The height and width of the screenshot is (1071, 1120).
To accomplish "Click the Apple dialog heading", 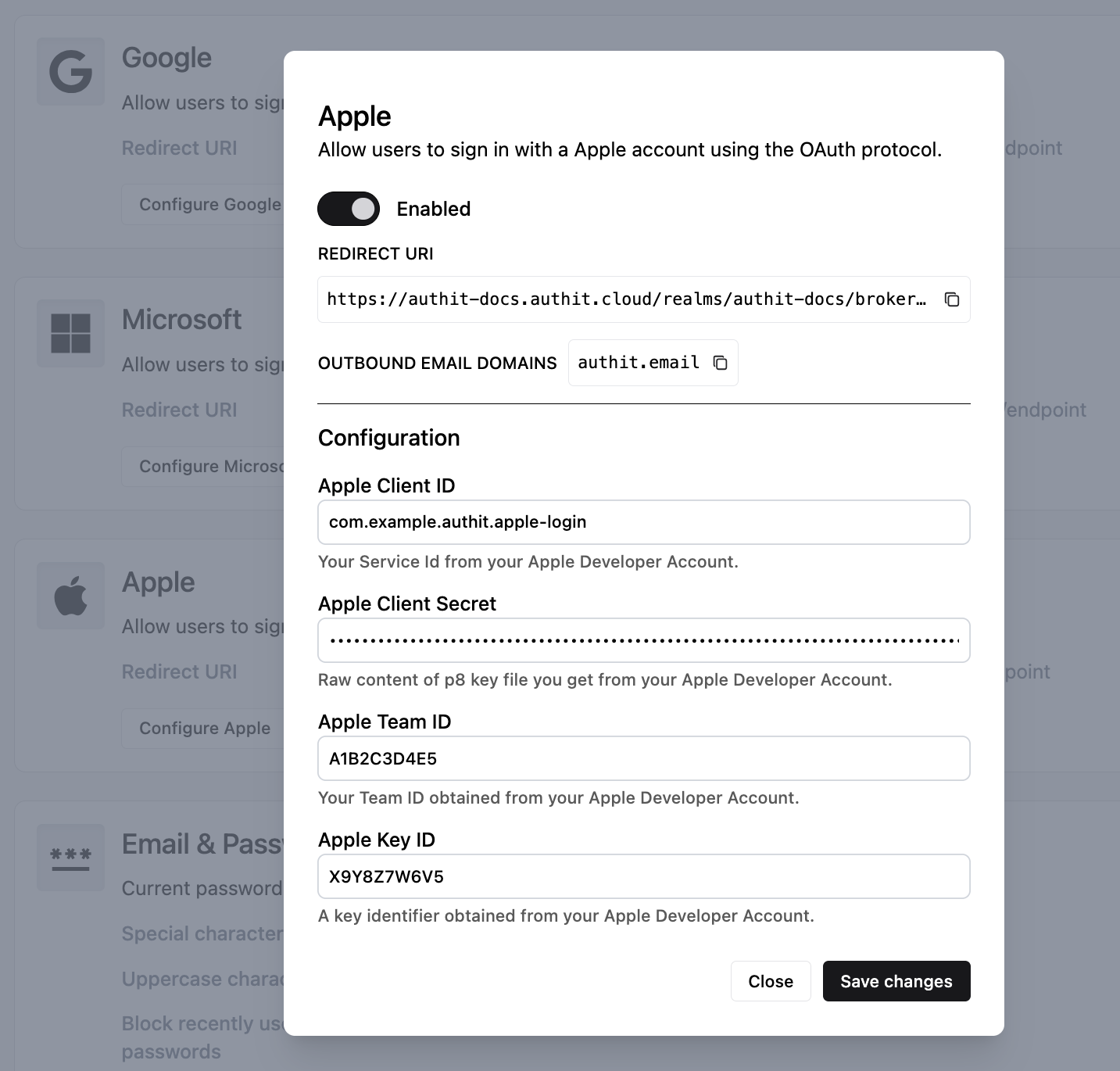I will 354,116.
